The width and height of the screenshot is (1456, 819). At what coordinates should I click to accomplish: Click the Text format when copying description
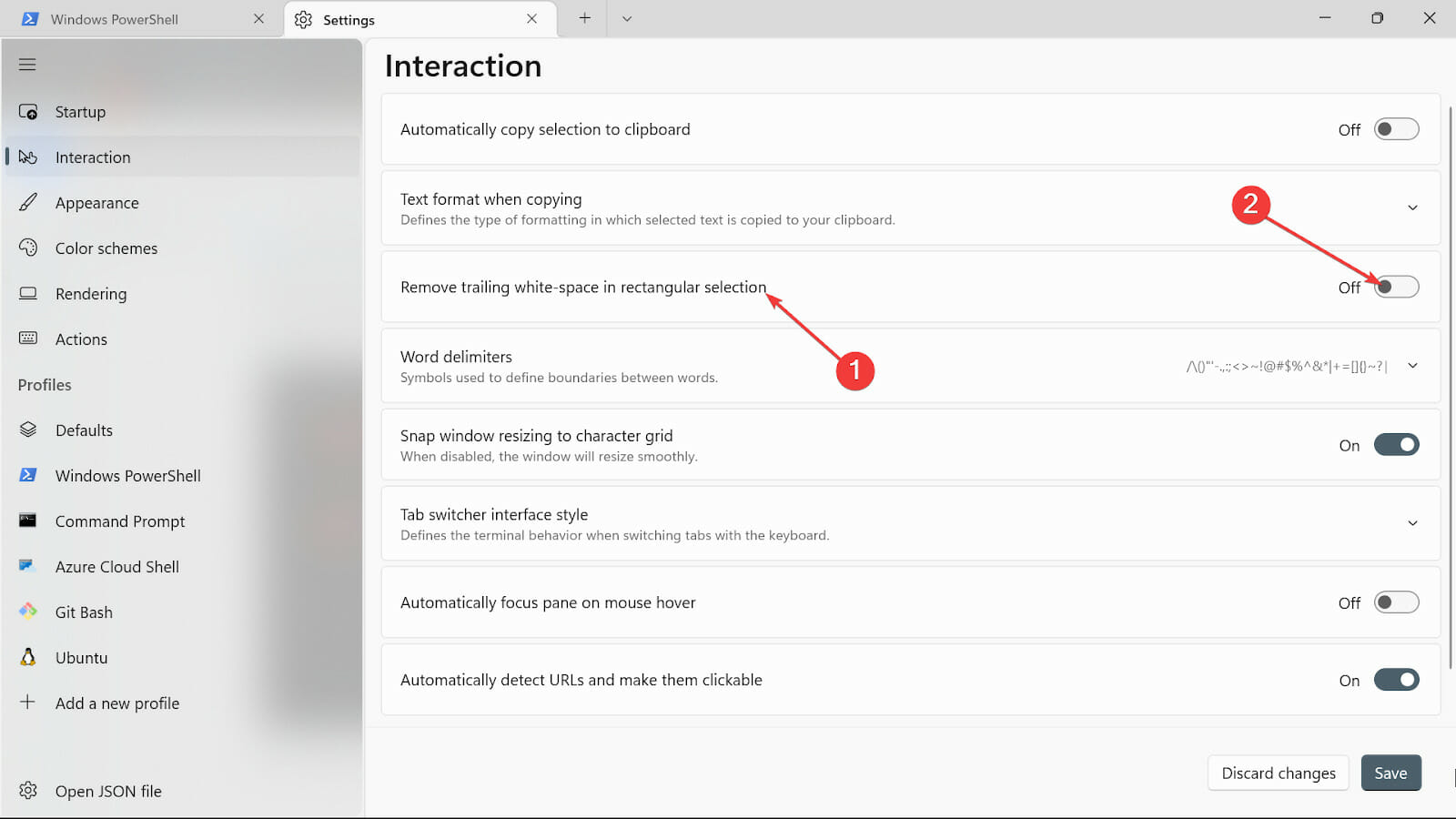point(648,220)
